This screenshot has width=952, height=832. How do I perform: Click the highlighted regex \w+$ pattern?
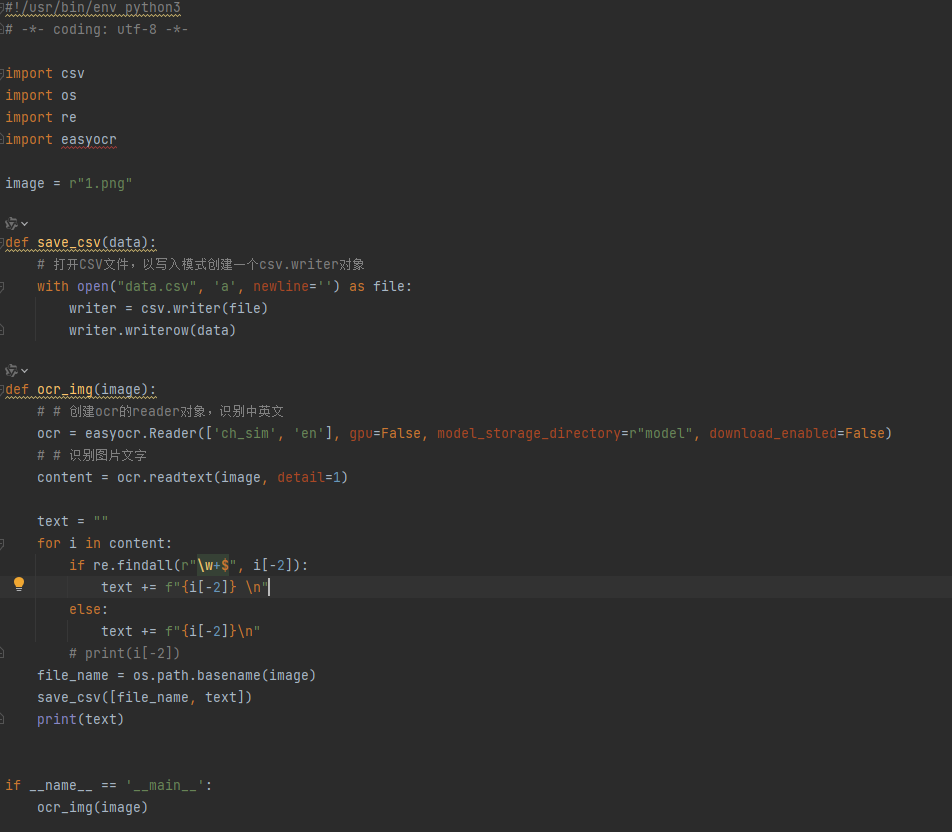click(212, 565)
